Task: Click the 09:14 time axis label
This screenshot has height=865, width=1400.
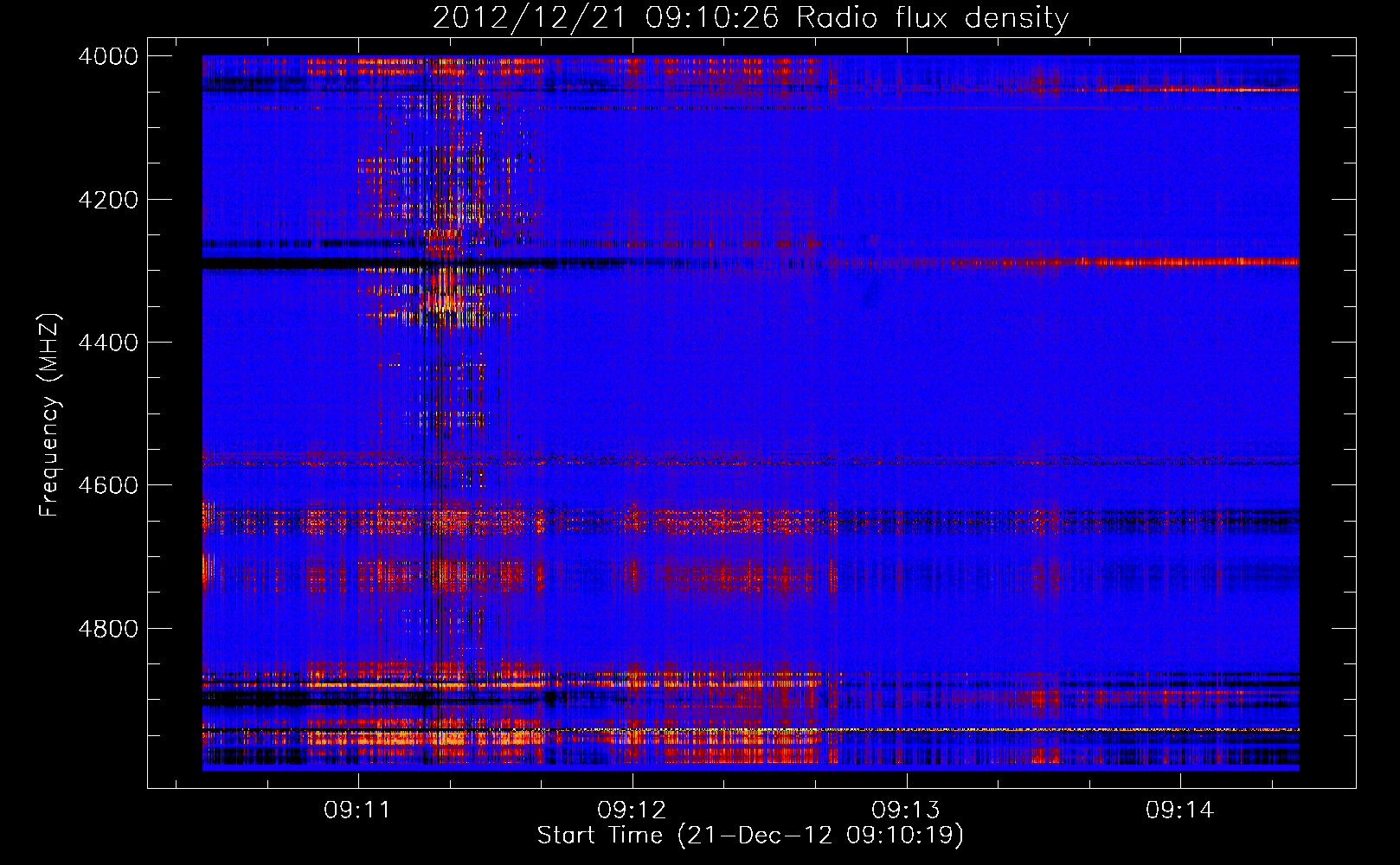Action: (x=1180, y=811)
